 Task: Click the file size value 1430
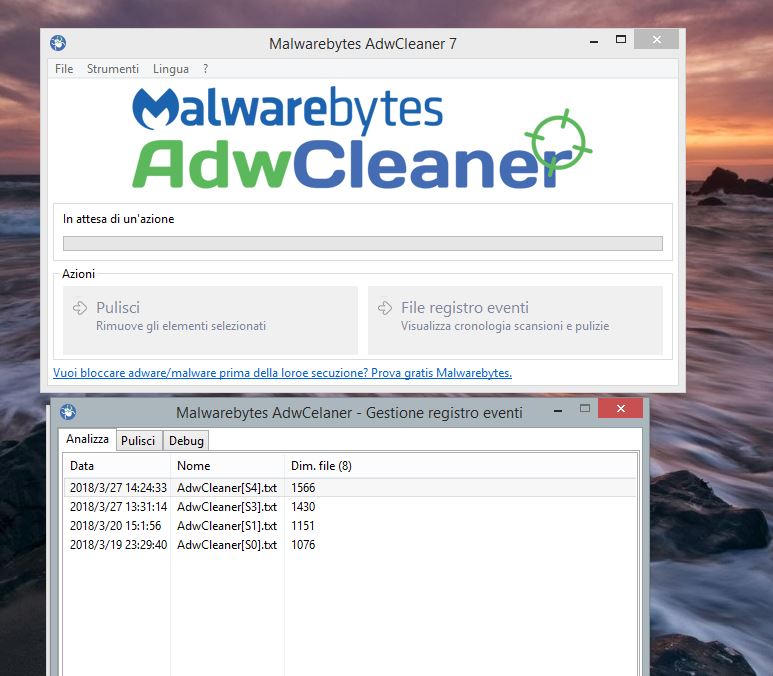[303, 507]
